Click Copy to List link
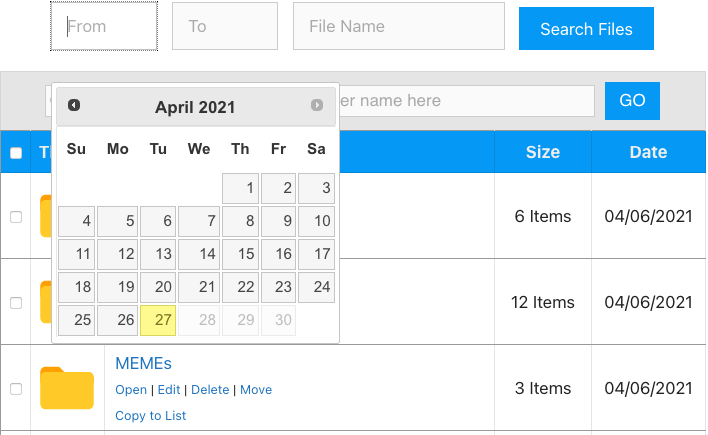 (150, 416)
